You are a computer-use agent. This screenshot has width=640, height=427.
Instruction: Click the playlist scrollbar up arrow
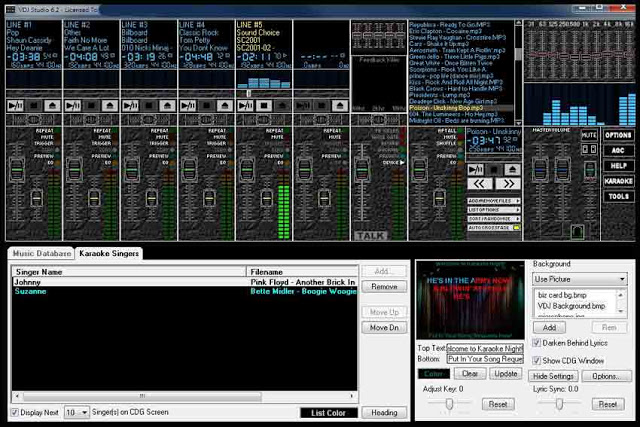pyautogui.click(x=518, y=23)
